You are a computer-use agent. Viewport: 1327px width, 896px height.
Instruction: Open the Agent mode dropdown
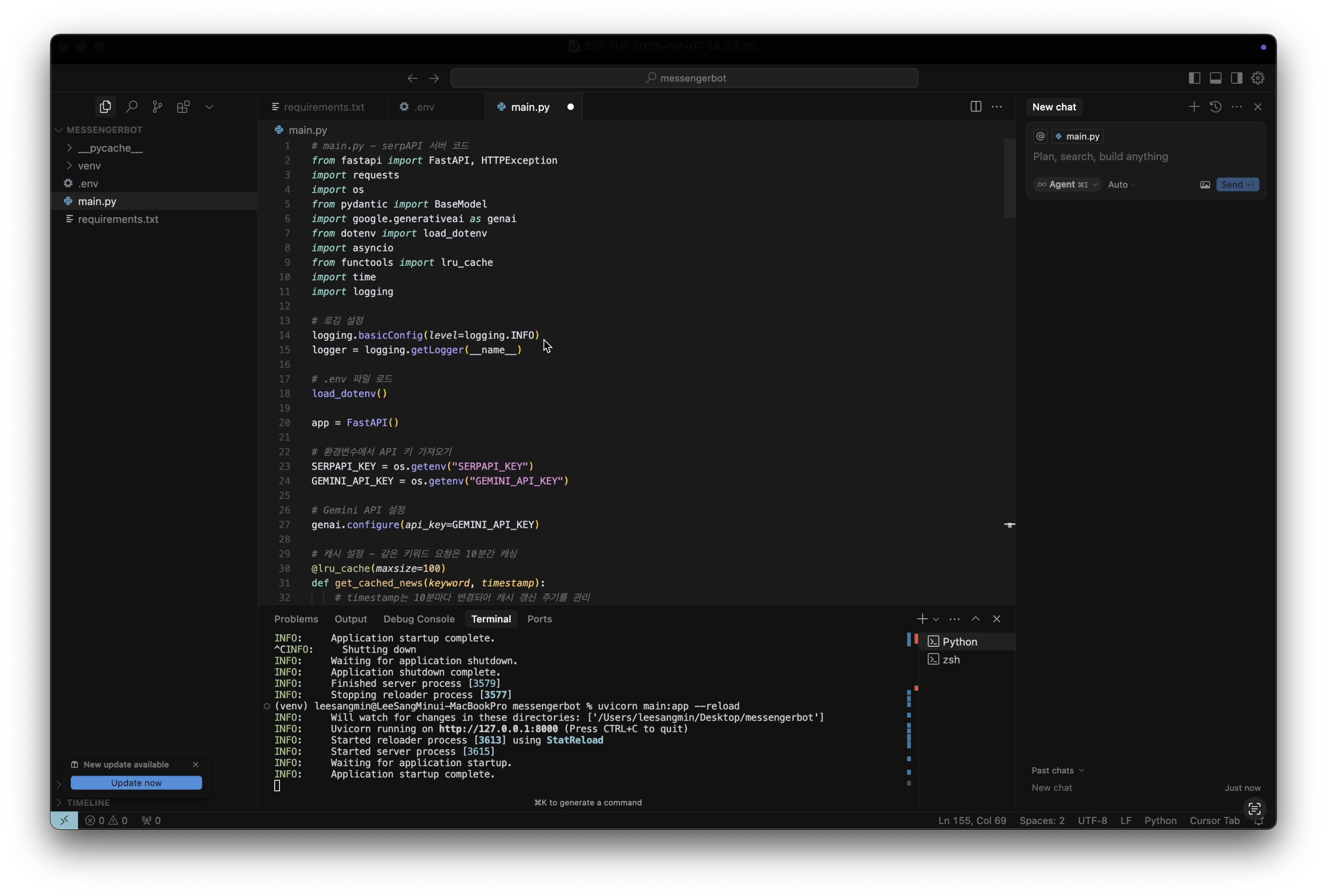click(1066, 184)
